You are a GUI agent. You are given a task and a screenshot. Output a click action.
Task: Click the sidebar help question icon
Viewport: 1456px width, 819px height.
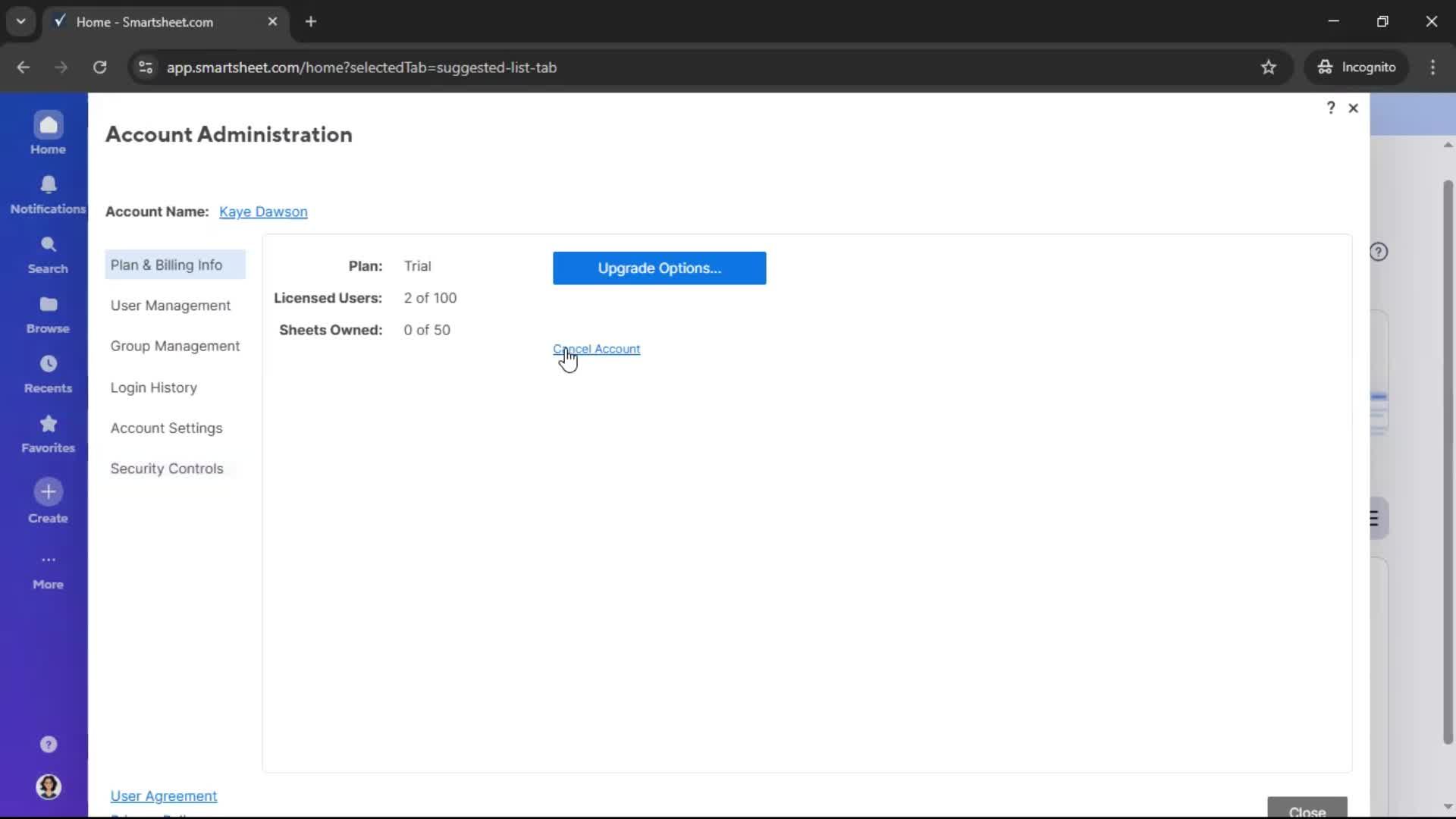(48, 745)
